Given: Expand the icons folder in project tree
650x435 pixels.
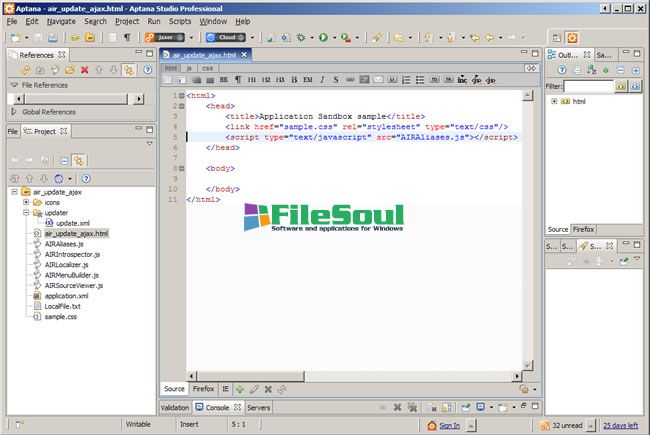Looking at the screenshot, I should point(25,202).
